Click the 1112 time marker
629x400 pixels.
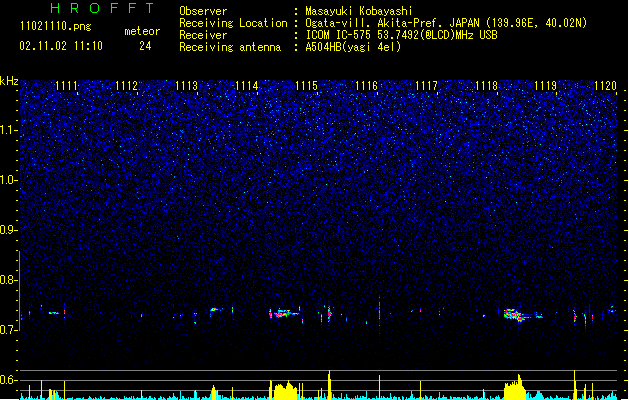click(126, 86)
